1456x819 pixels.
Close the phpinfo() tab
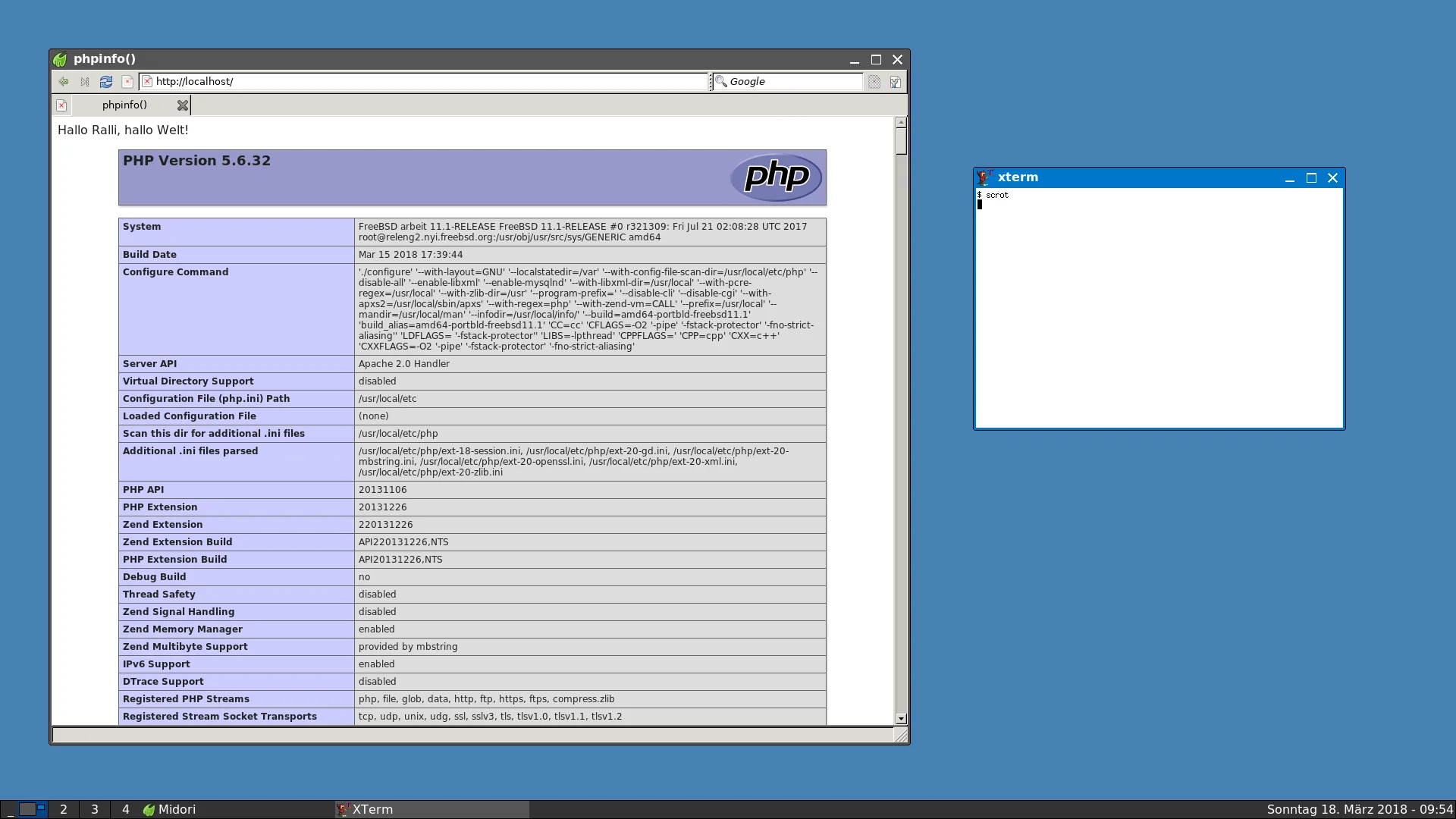[x=183, y=105]
